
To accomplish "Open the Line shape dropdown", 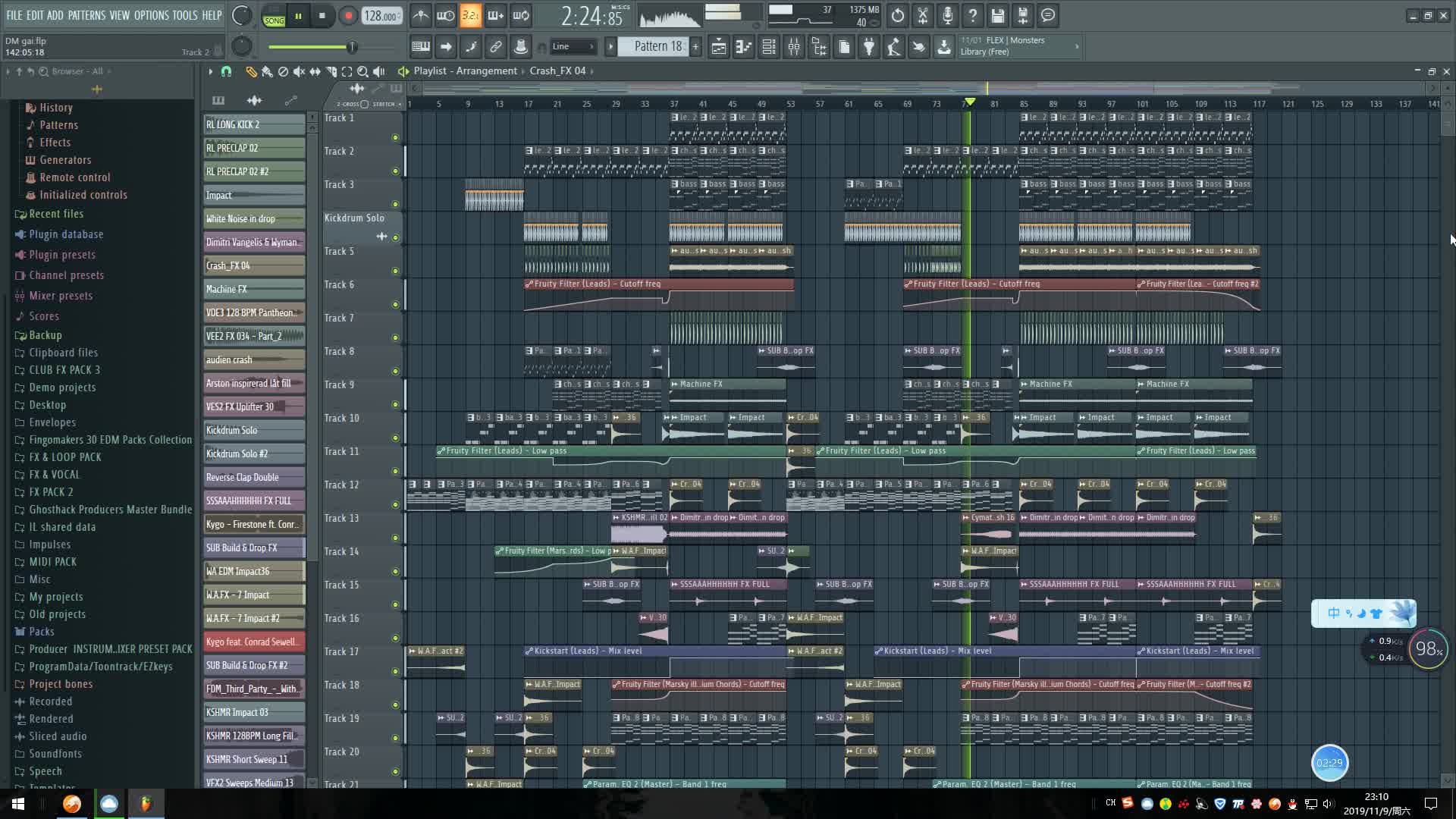I will (x=573, y=46).
